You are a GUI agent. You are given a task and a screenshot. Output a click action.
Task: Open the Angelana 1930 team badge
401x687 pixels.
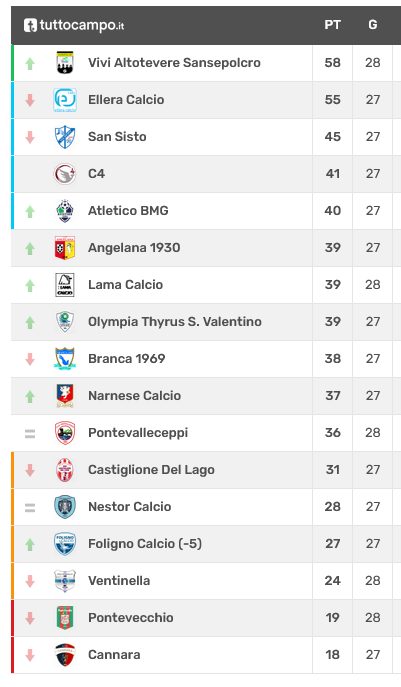click(65, 248)
